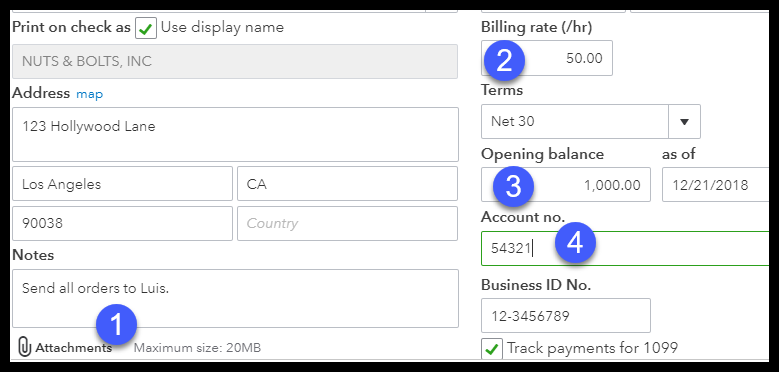Click the NUTS & BOLTS, INC name field

coord(234,62)
